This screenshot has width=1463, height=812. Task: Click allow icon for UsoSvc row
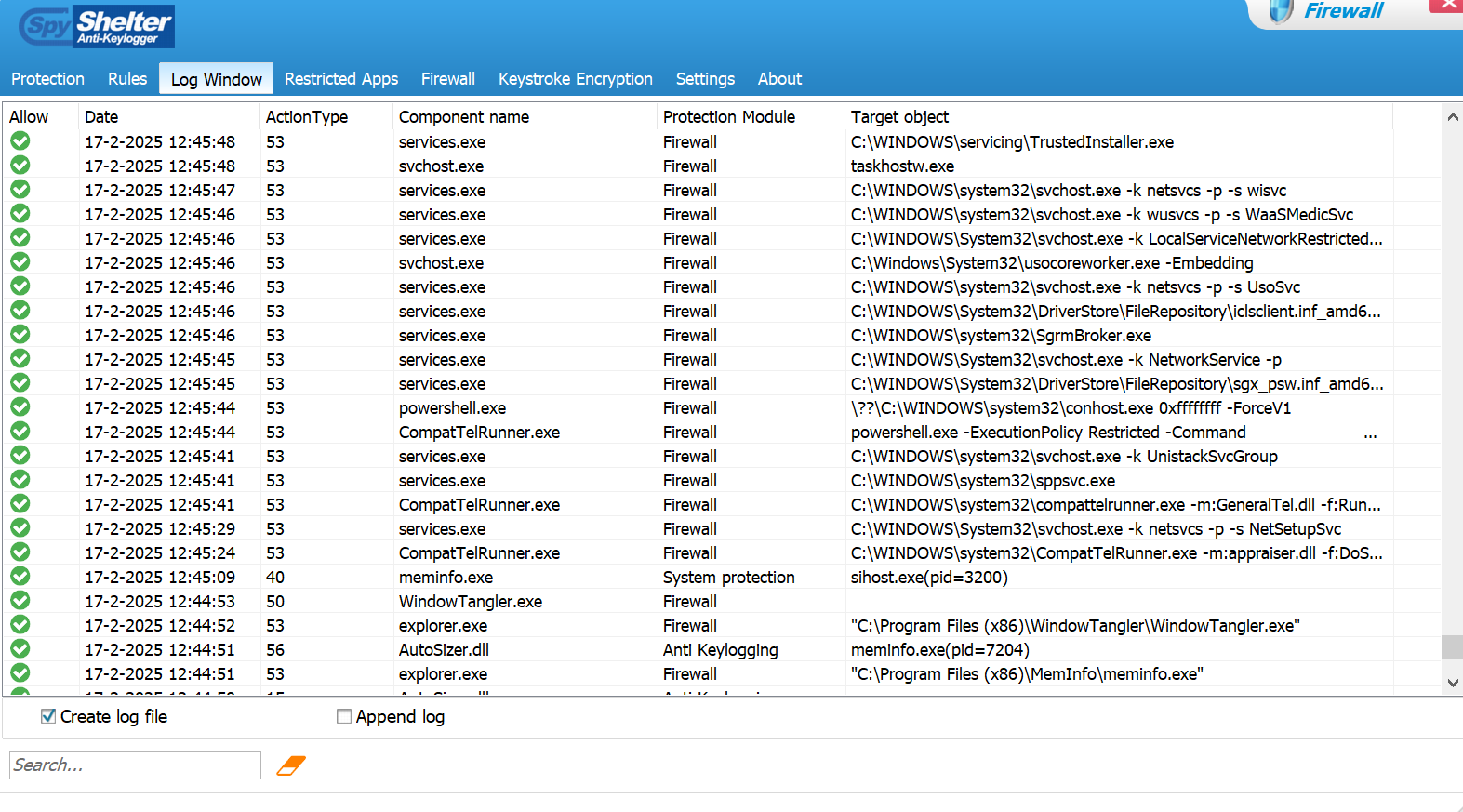click(20, 286)
